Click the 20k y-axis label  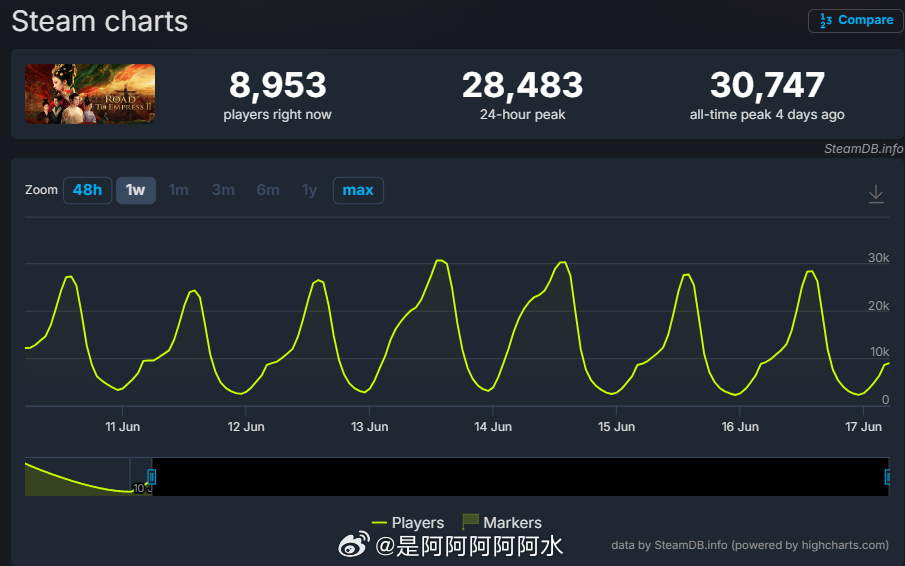(878, 306)
